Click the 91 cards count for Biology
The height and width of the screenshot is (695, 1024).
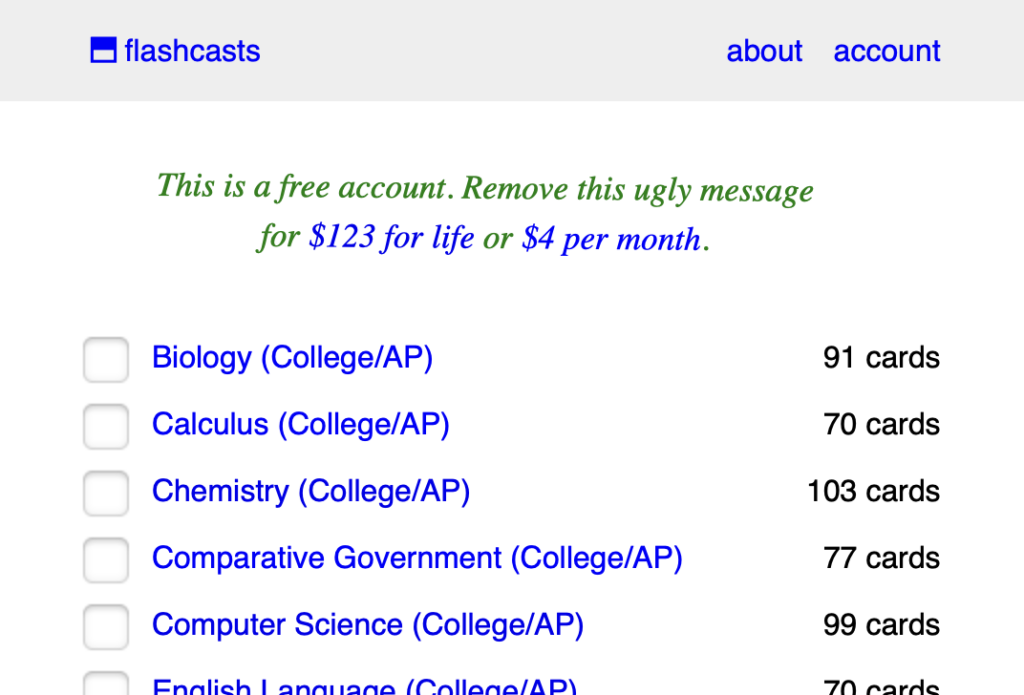[881, 358]
